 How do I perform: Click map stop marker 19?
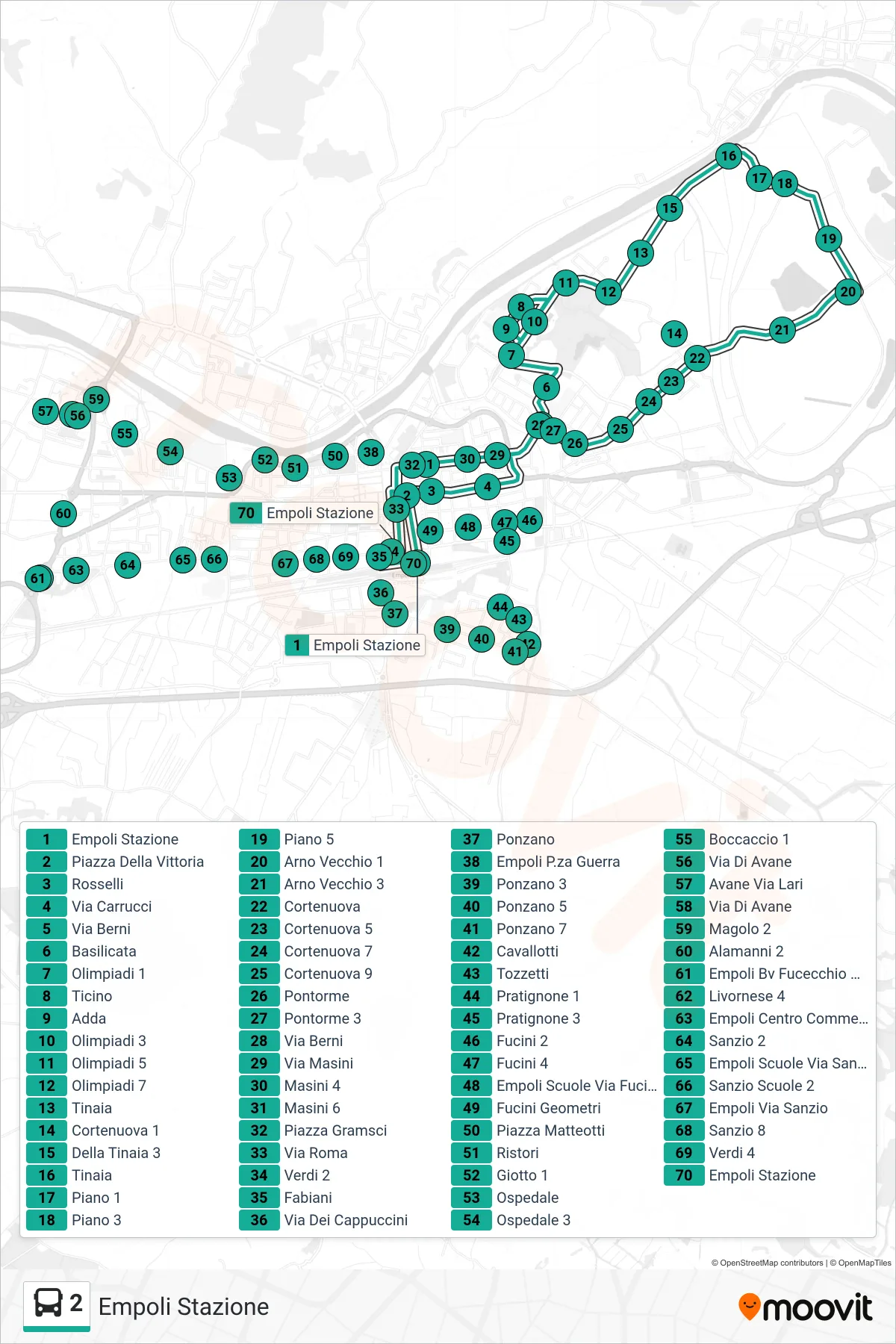pyautogui.click(x=829, y=239)
